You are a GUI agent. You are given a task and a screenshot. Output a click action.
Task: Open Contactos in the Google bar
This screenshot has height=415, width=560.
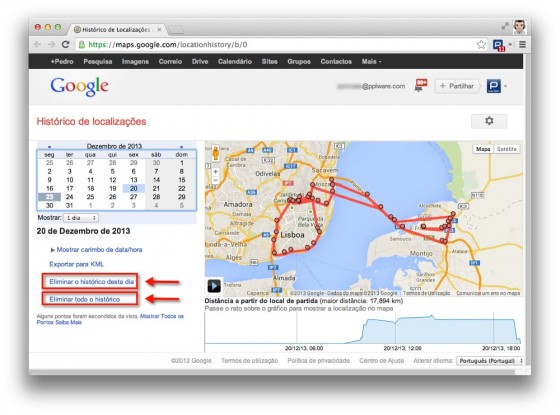pos(336,61)
